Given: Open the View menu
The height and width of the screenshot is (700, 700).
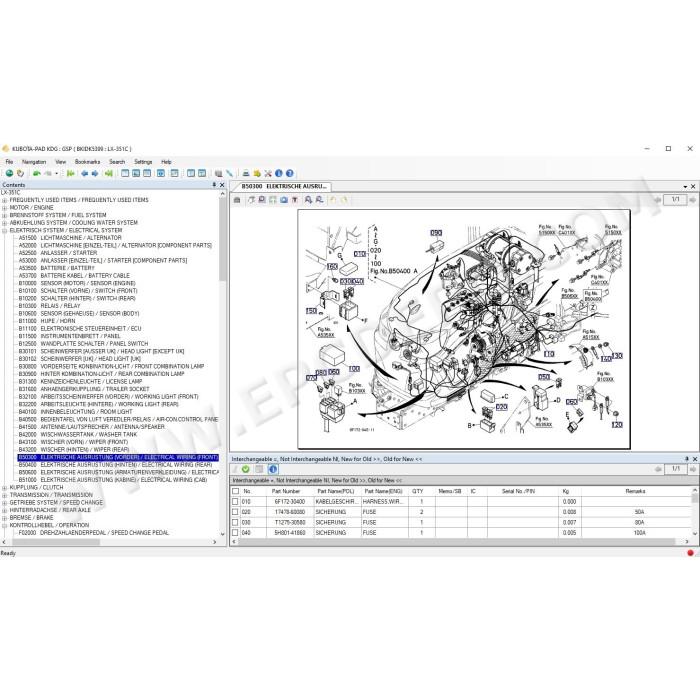Looking at the screenshot, I should [61, 162].
